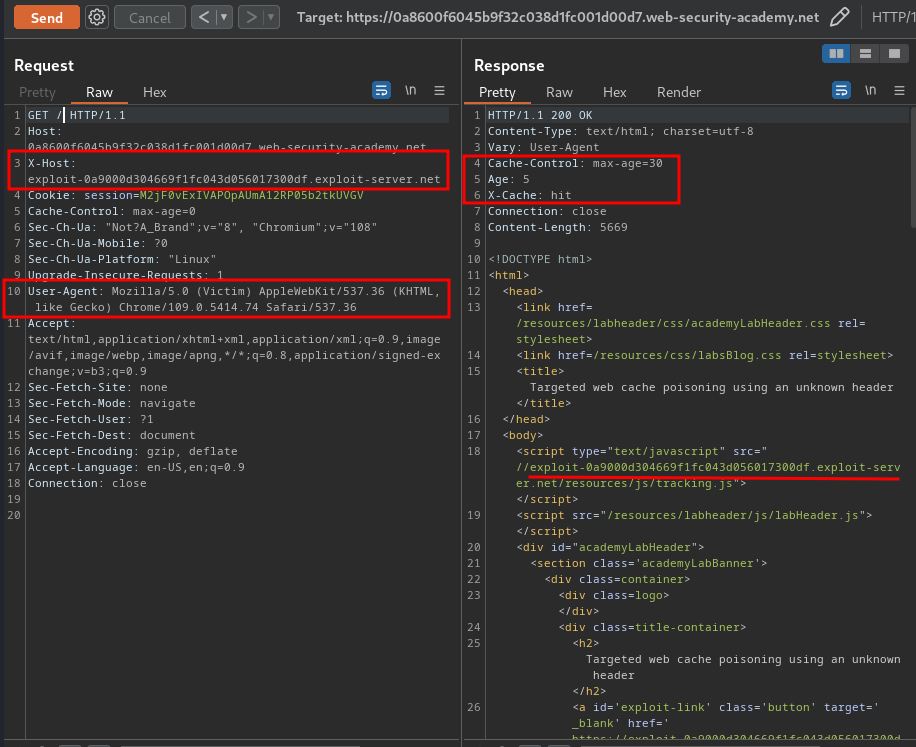Click the HTTP protocol version toggle
Image resolution: width=916 pixels, height=747 pixels.
[893, 18]
